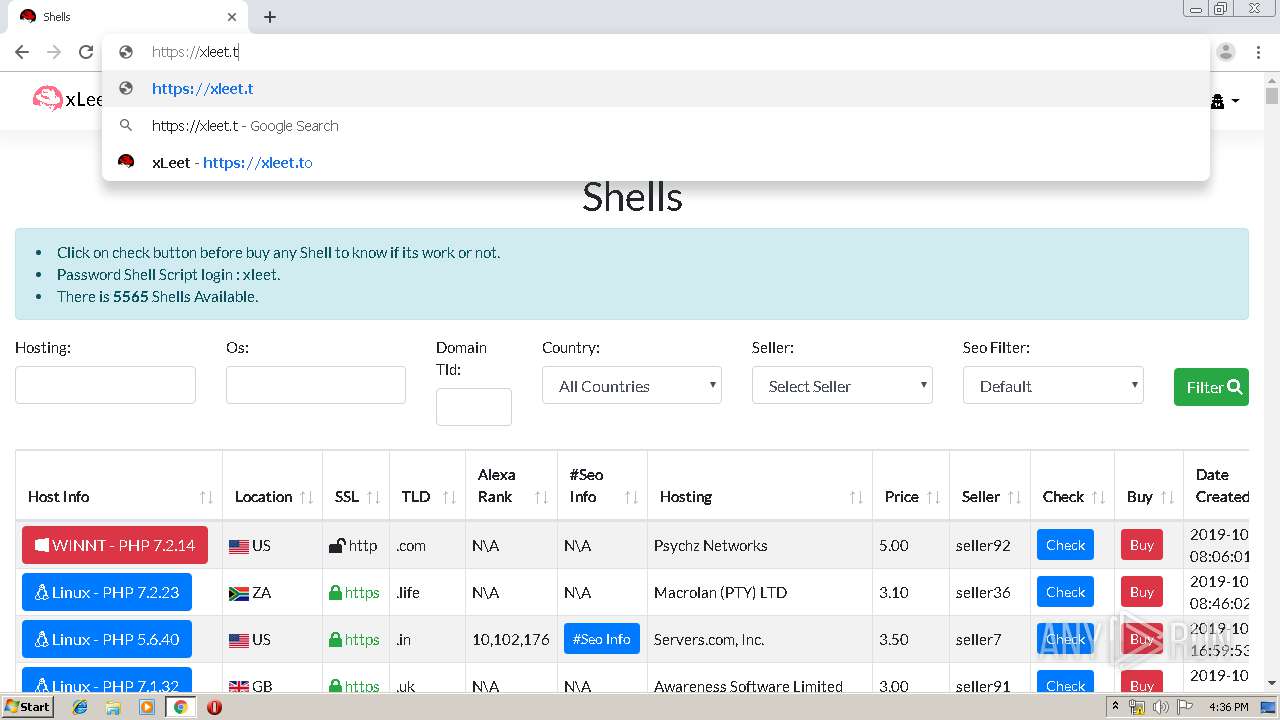Sort table by Buy column

click(1148, 486)
